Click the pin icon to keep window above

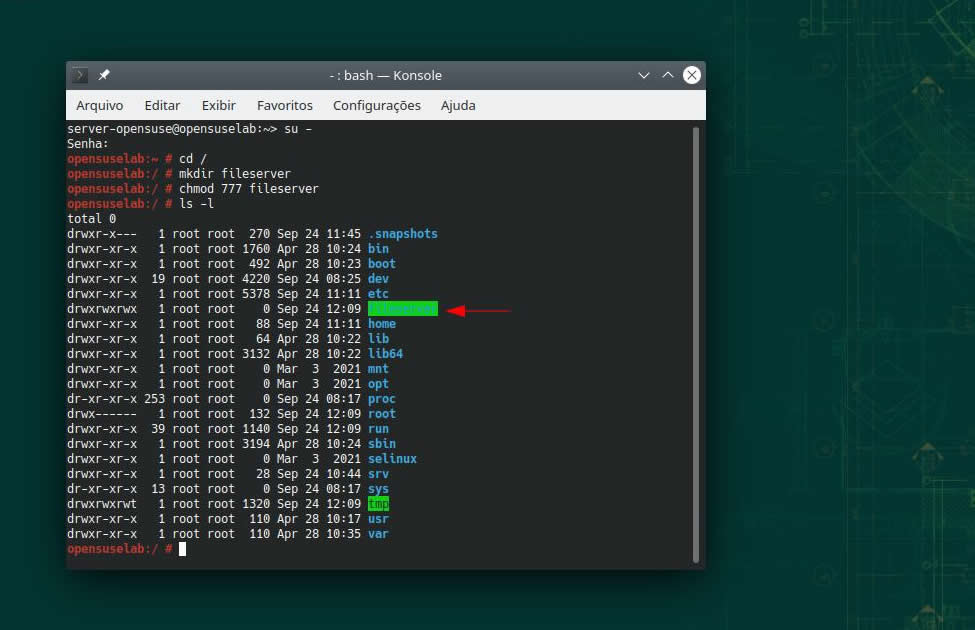(104, 76)
